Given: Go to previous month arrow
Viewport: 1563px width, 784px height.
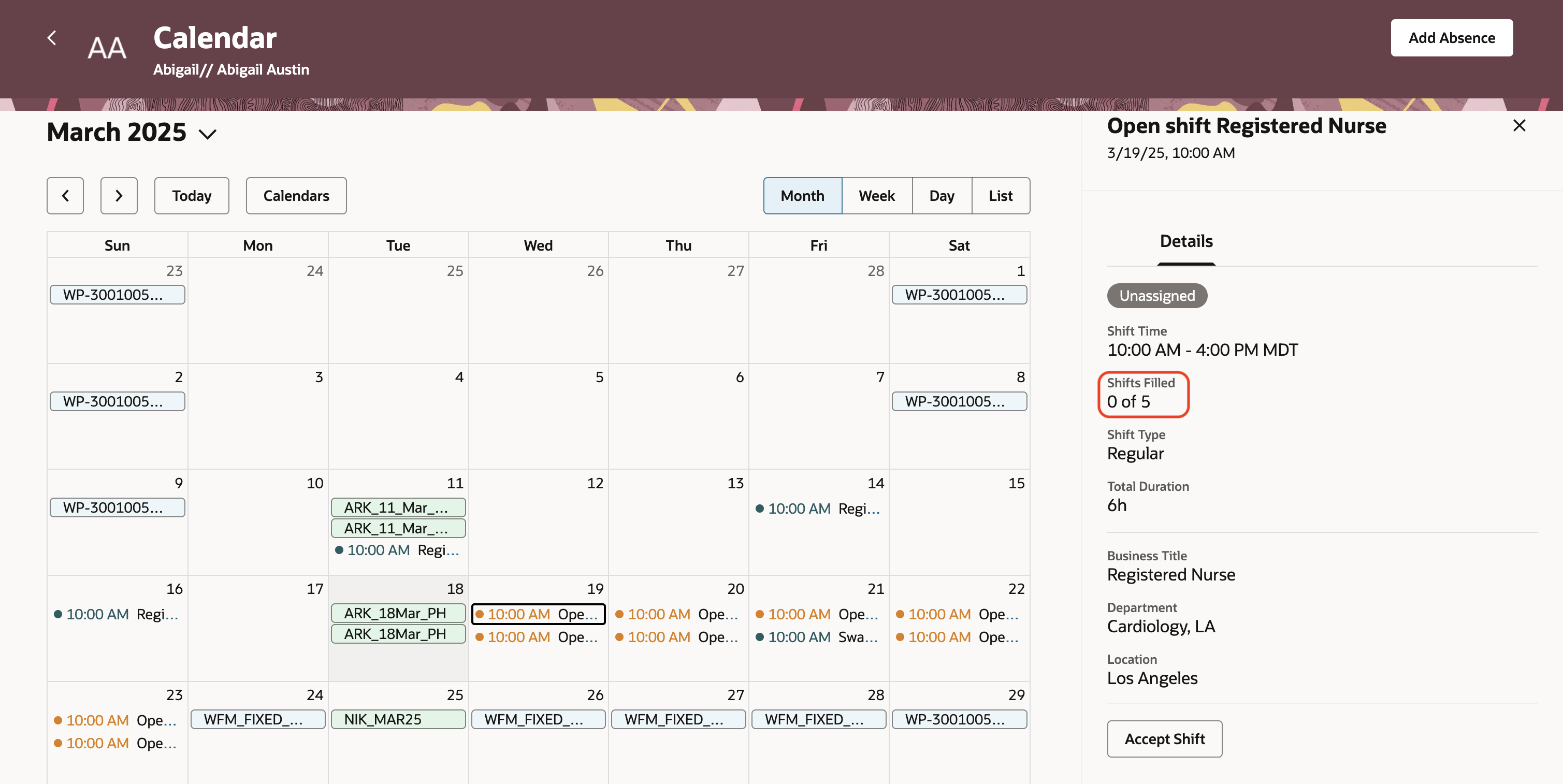Looking at the screenshot, I should pos(65,195).
